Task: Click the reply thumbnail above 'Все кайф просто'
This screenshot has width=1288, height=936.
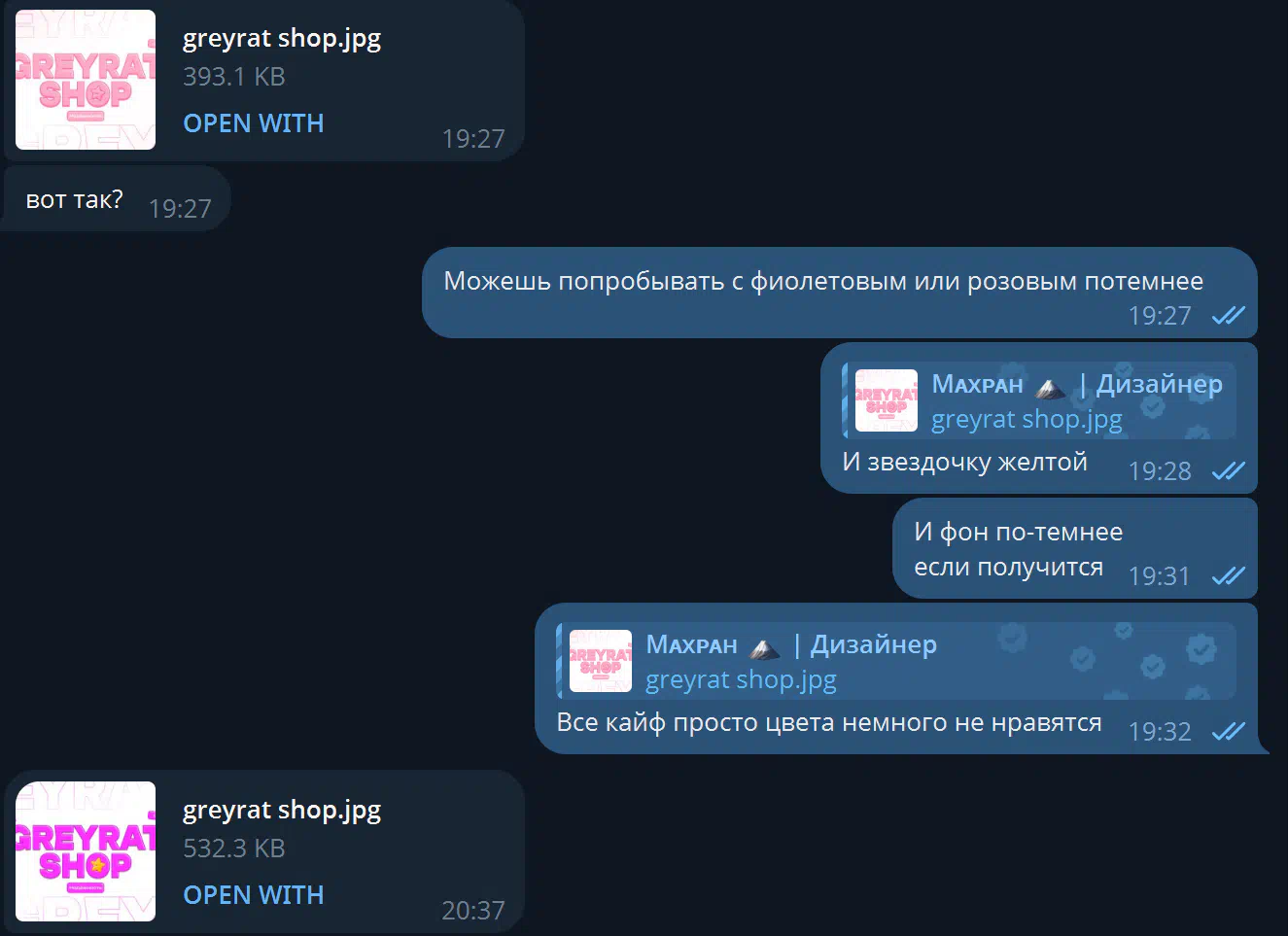Action: [601, 661]
